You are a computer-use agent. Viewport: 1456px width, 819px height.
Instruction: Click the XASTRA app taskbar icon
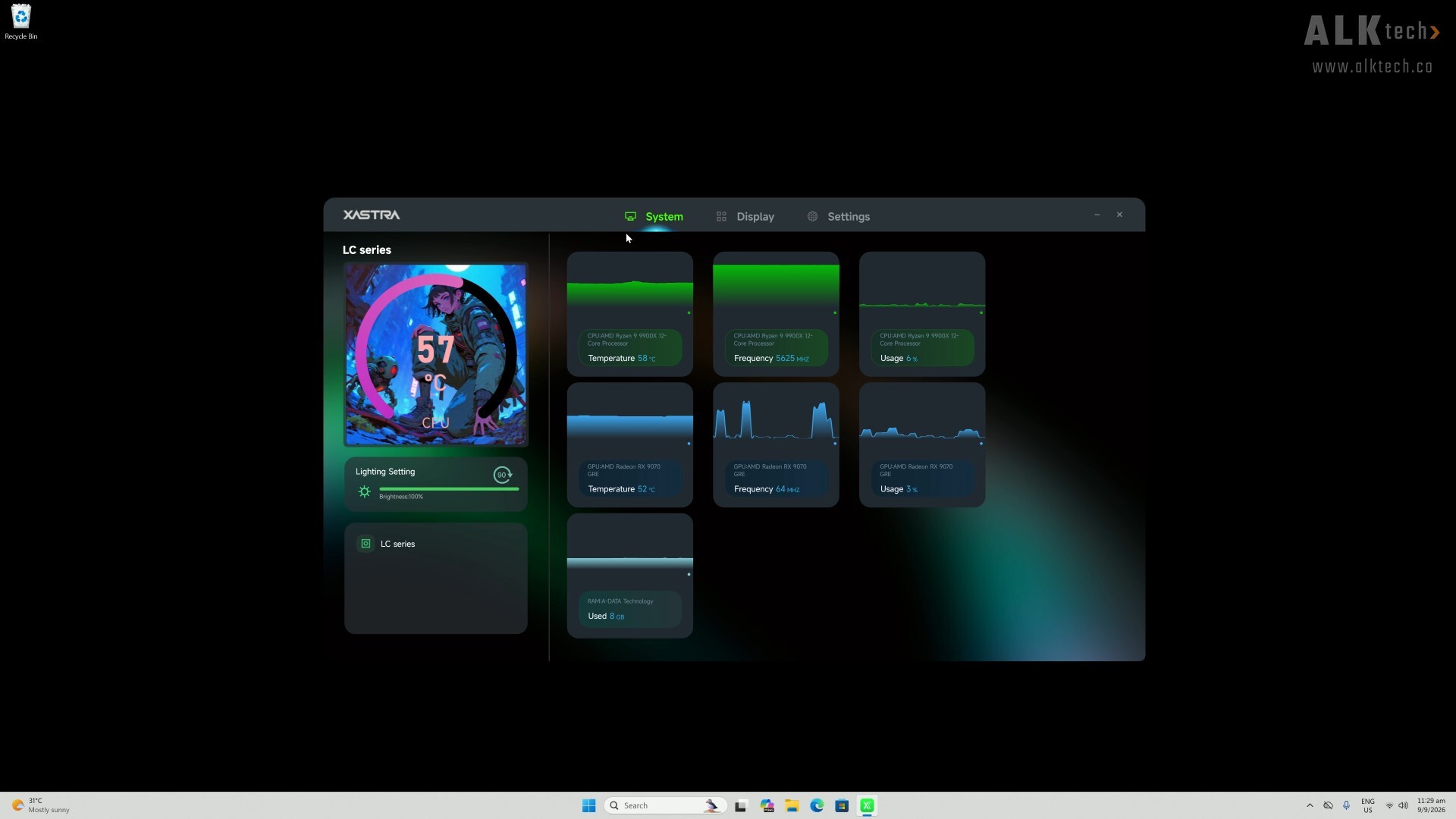(868, 805)
